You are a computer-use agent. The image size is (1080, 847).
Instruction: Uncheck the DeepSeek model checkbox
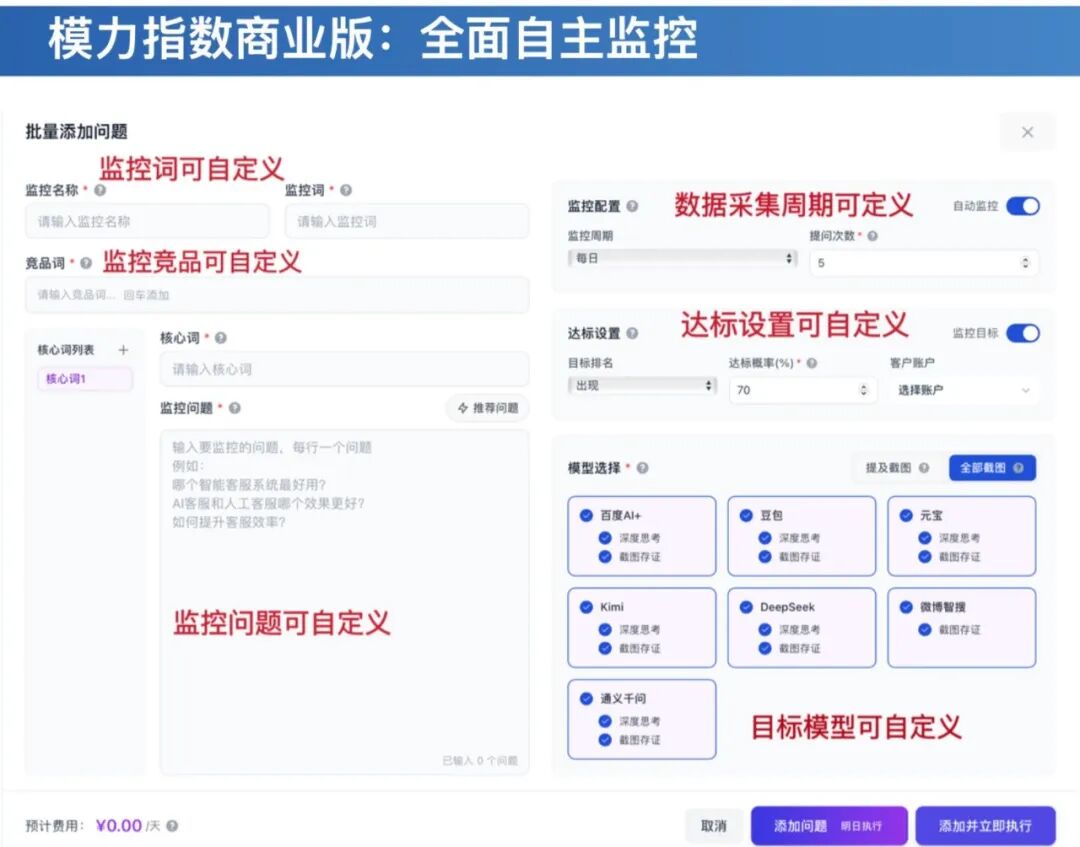pos(746,607)
